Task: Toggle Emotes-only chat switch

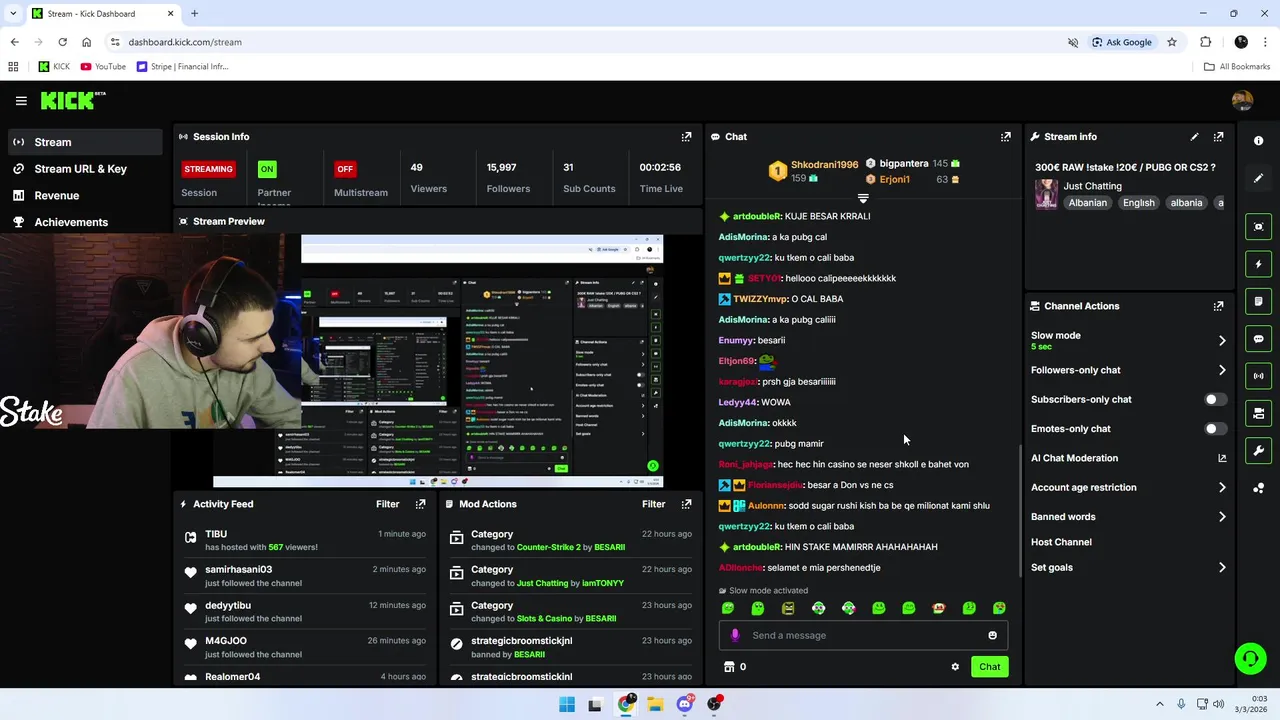Action: [1215, 429]
